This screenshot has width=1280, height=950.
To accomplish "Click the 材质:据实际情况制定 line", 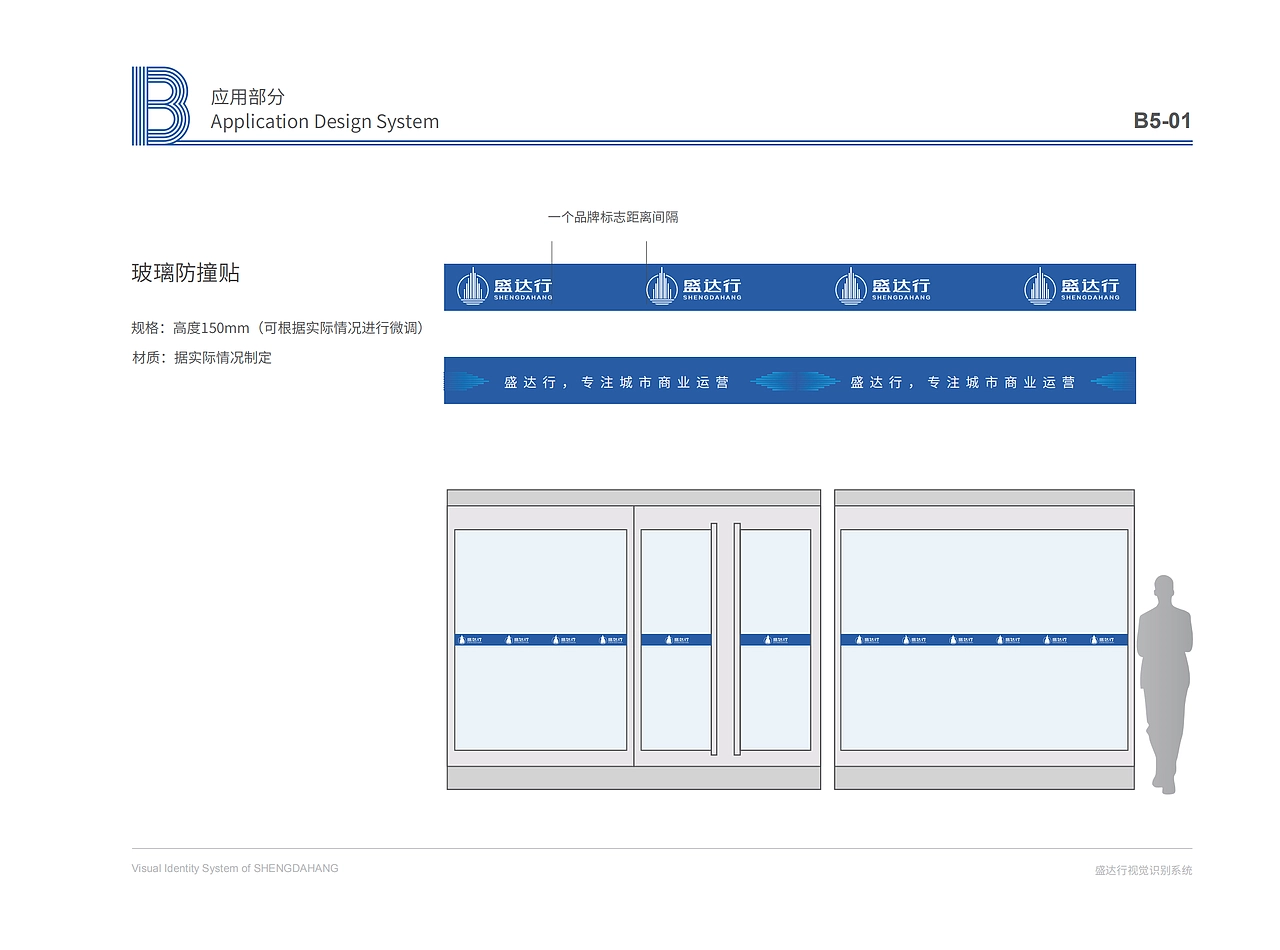I will (202, 357).
